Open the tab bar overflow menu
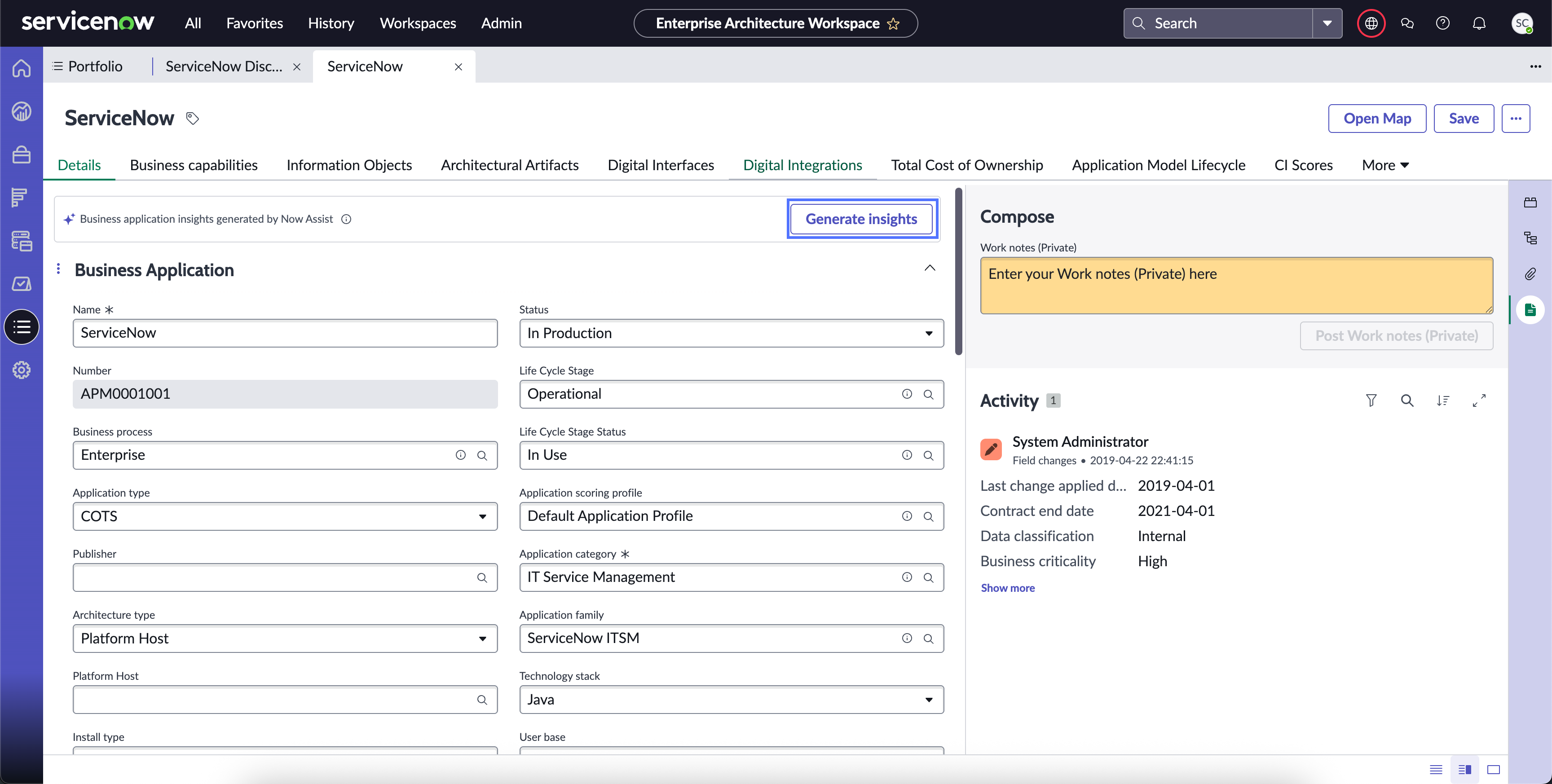Viewport: 1552px width, 784px height. [x=1536, y=67]
